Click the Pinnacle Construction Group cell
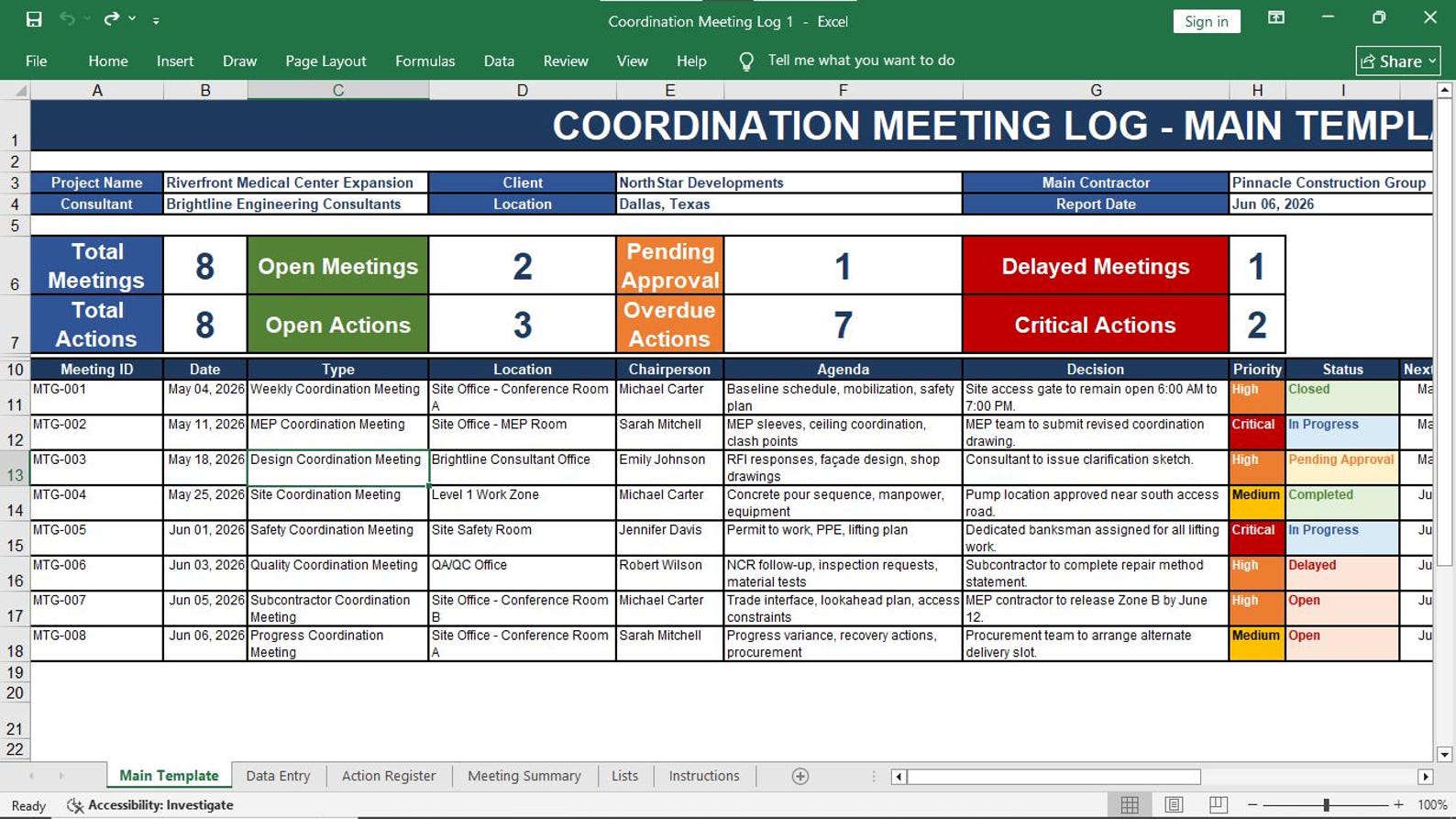Screen dimensions: 1456x819 pos(1330,183)
